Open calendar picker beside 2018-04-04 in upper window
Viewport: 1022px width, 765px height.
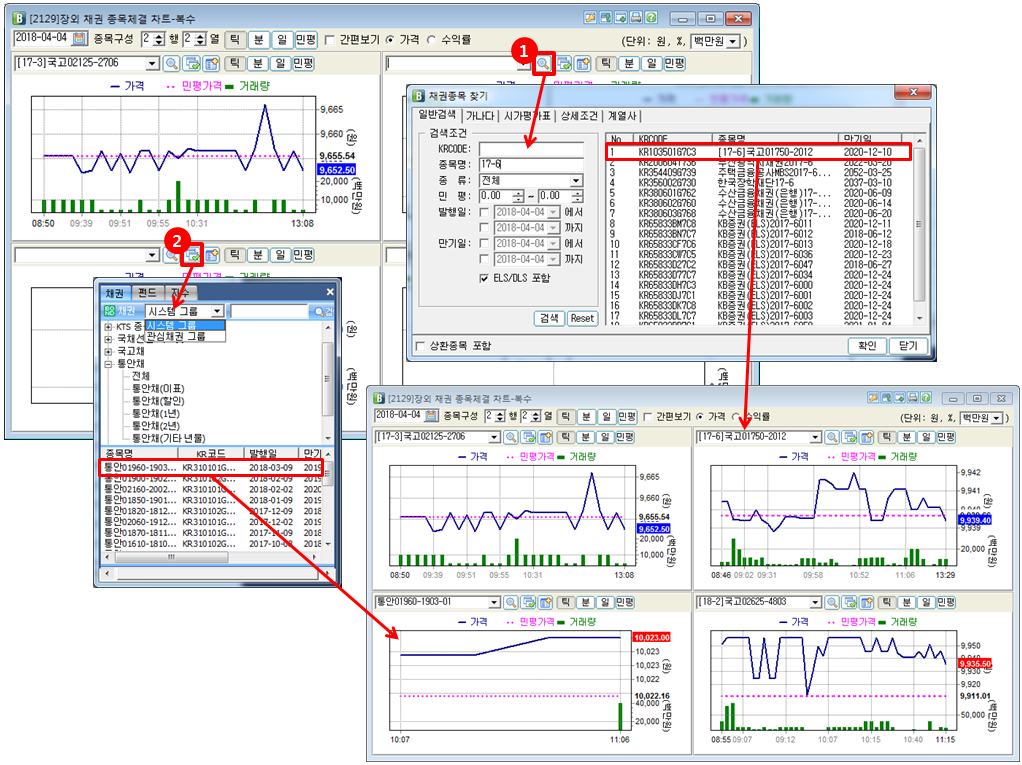pyautogui.click(x=79, y=38)
